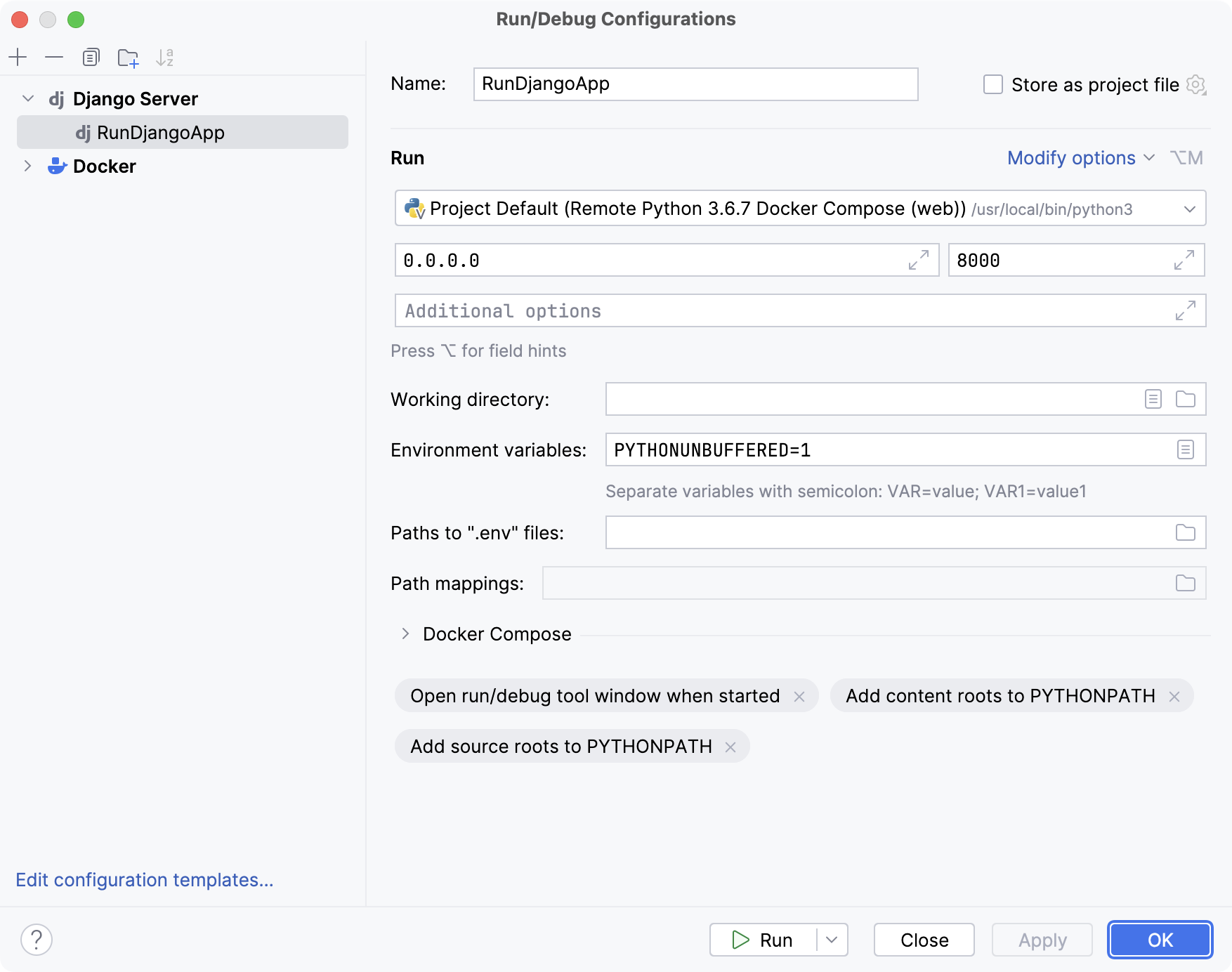Image resolution: width=1232 pixels, height=972 pixels.
Task: Create a new folder for configurations
Action: pos(128,58)
